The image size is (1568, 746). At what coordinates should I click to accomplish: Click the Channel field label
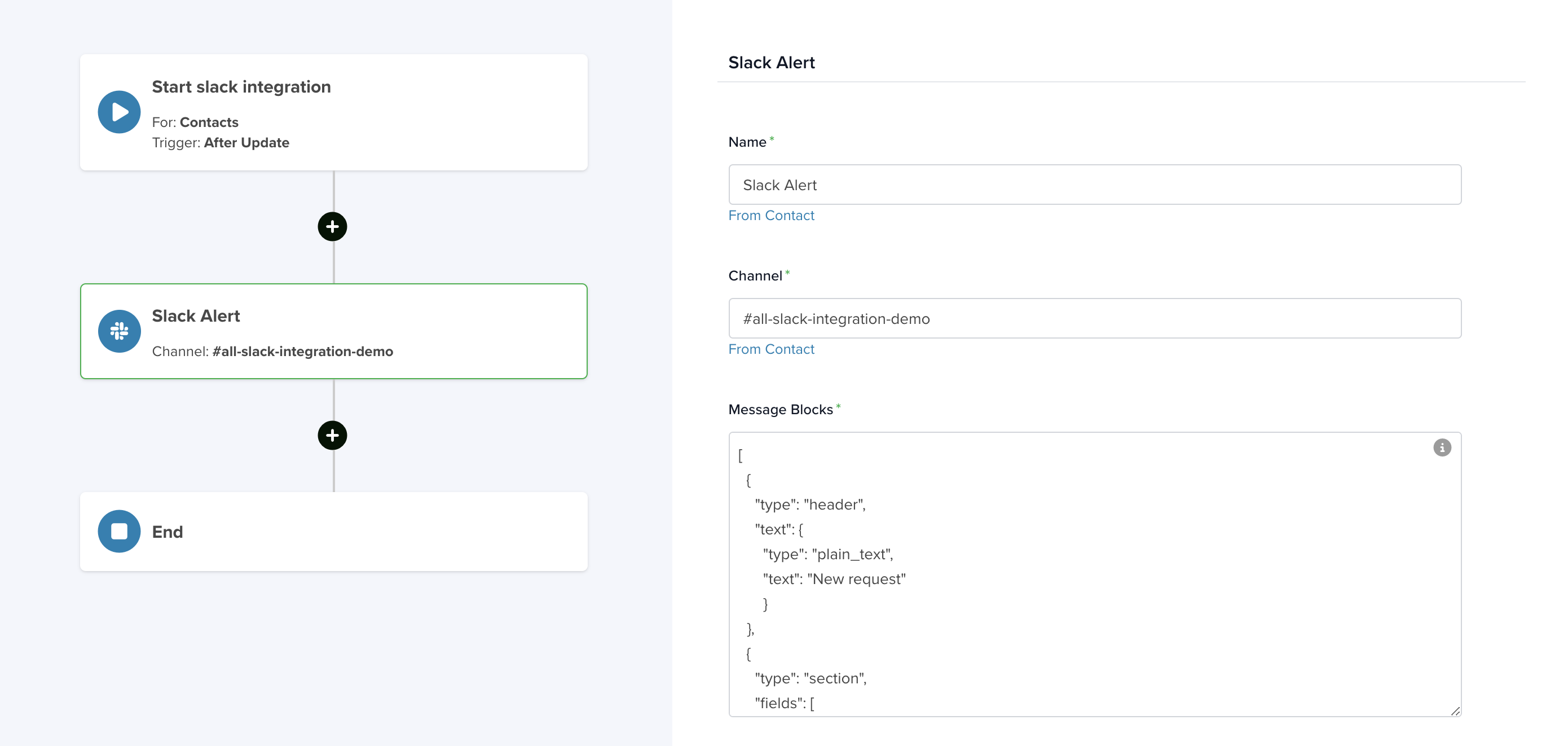click(755, 276)
